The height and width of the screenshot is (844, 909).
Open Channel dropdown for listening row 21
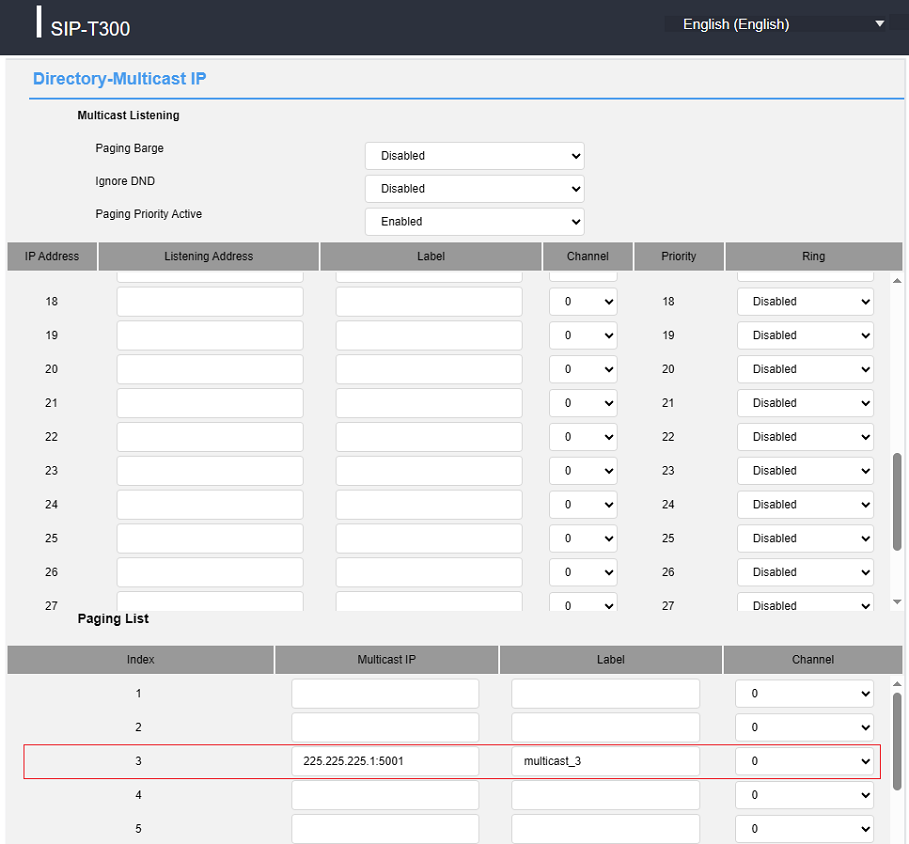pos(583,403)
